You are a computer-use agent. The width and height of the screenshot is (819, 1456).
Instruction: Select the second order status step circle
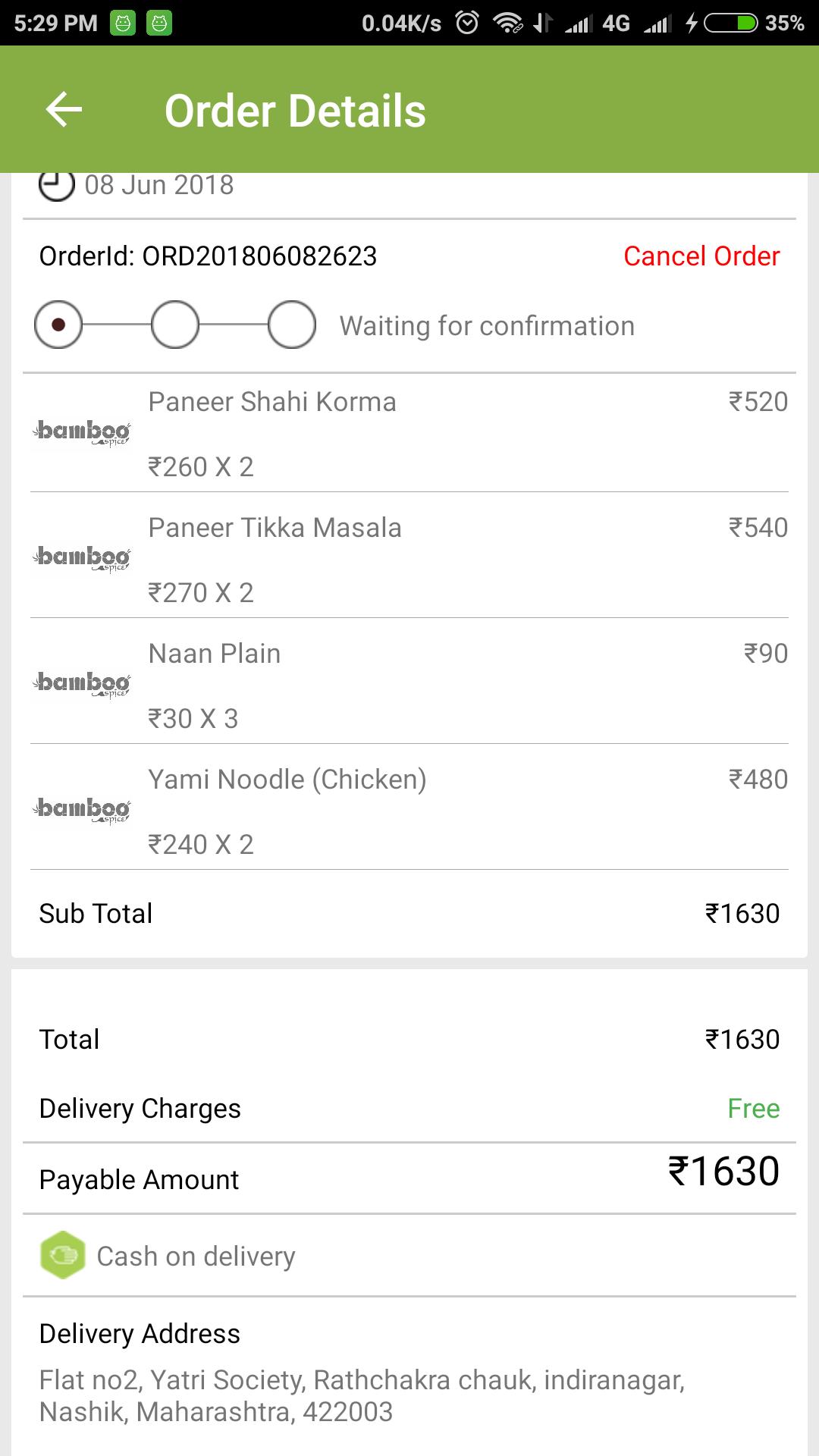tap(175, 325)
